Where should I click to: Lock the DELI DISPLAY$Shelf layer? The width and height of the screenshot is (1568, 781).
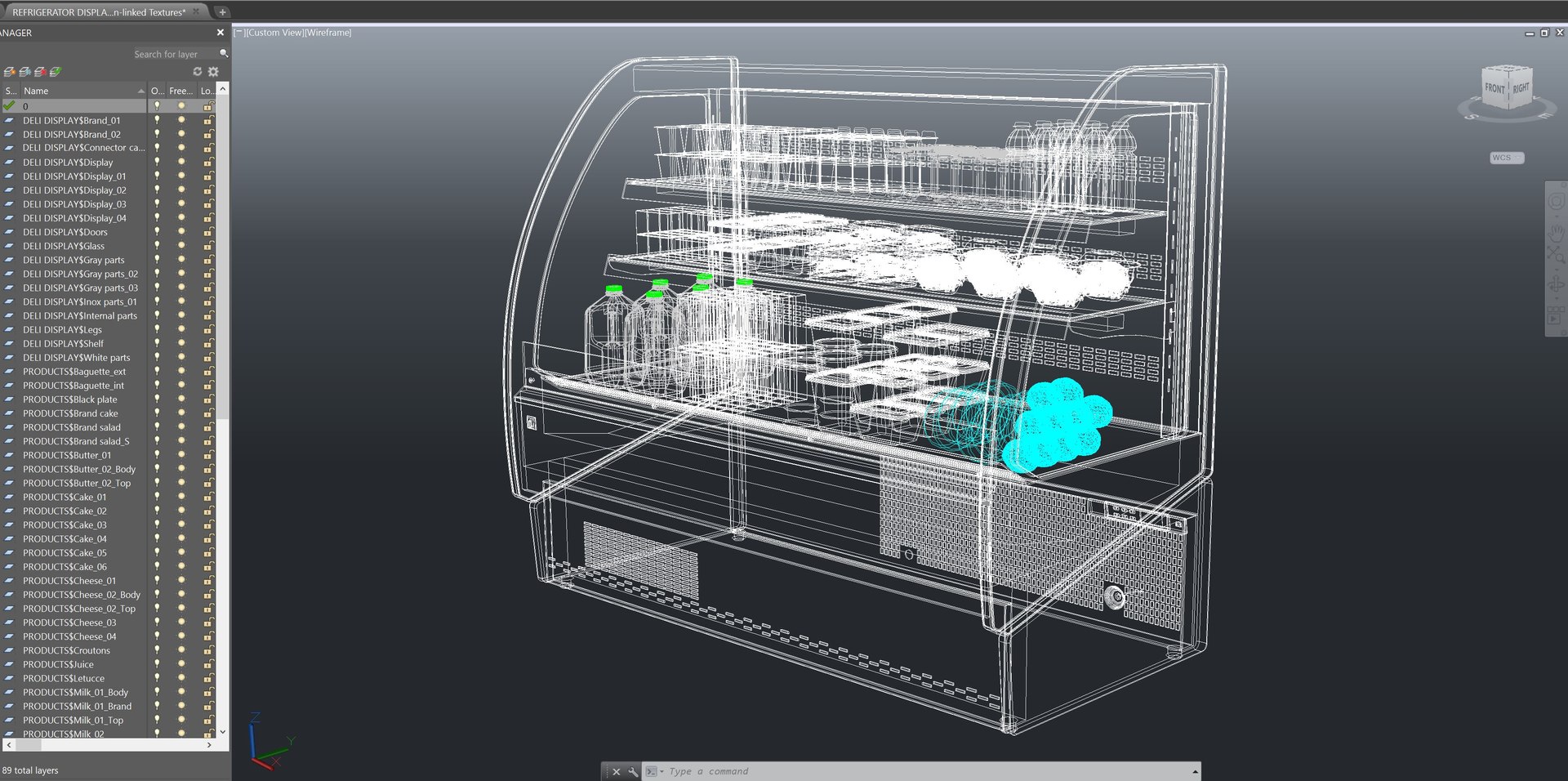(x=208, y=344)
